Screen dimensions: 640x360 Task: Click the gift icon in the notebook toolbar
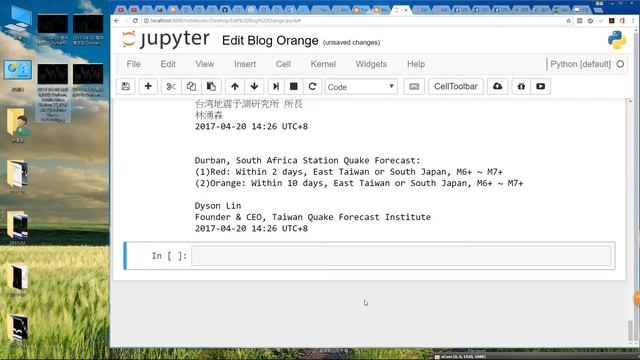521,87
